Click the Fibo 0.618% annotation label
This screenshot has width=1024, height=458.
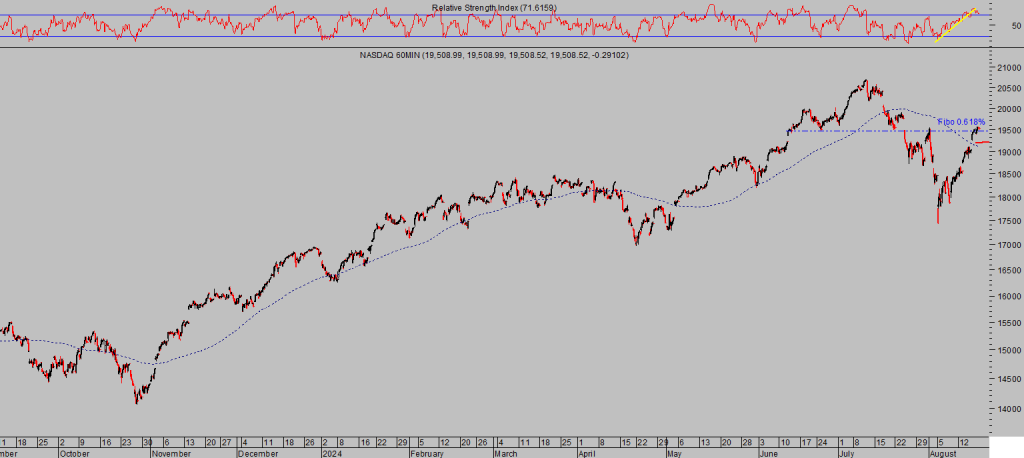[961, 121]
